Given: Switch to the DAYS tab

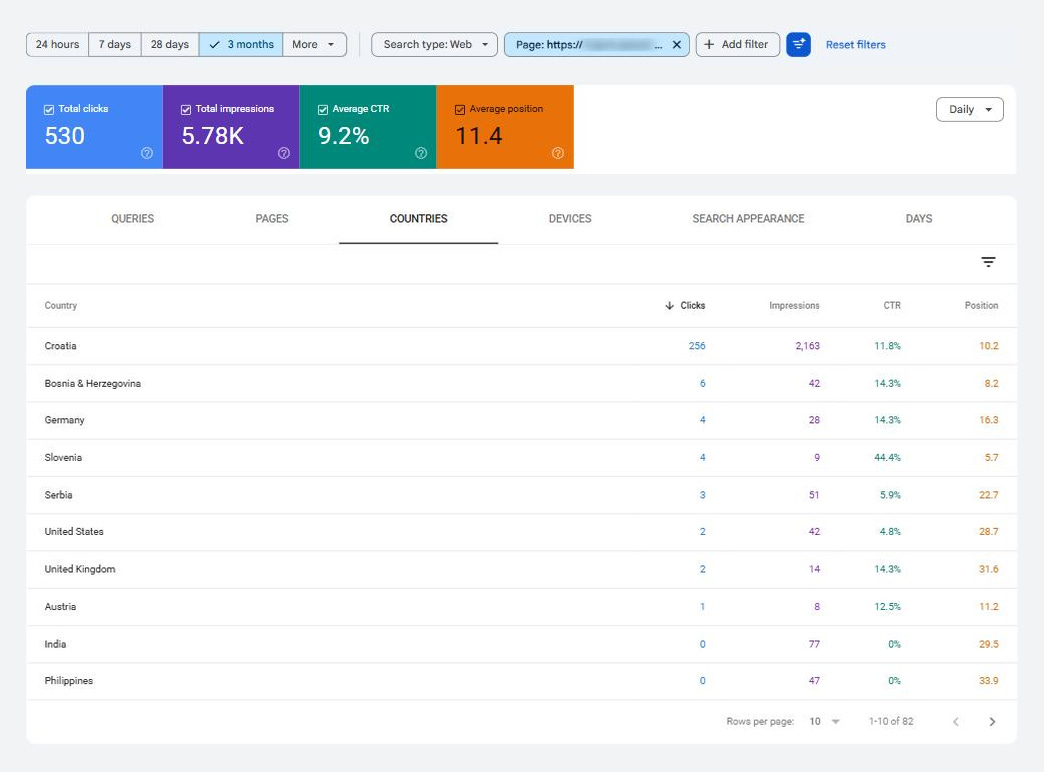Looking at the screenshot, I should (919, 219).
